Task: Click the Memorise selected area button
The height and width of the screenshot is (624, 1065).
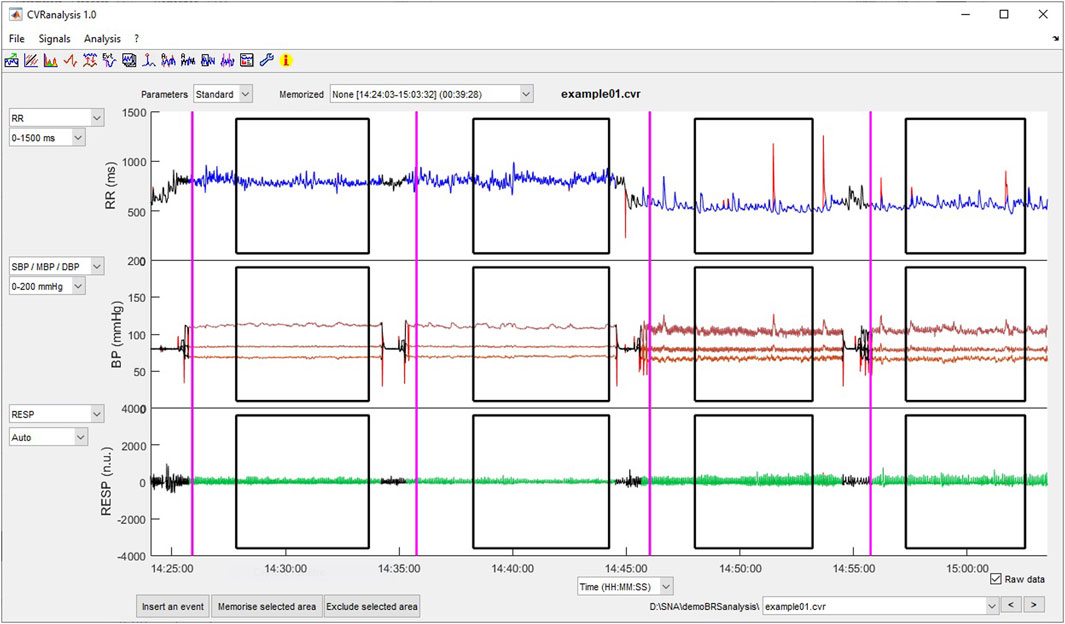Action: (x=267, y=606)
